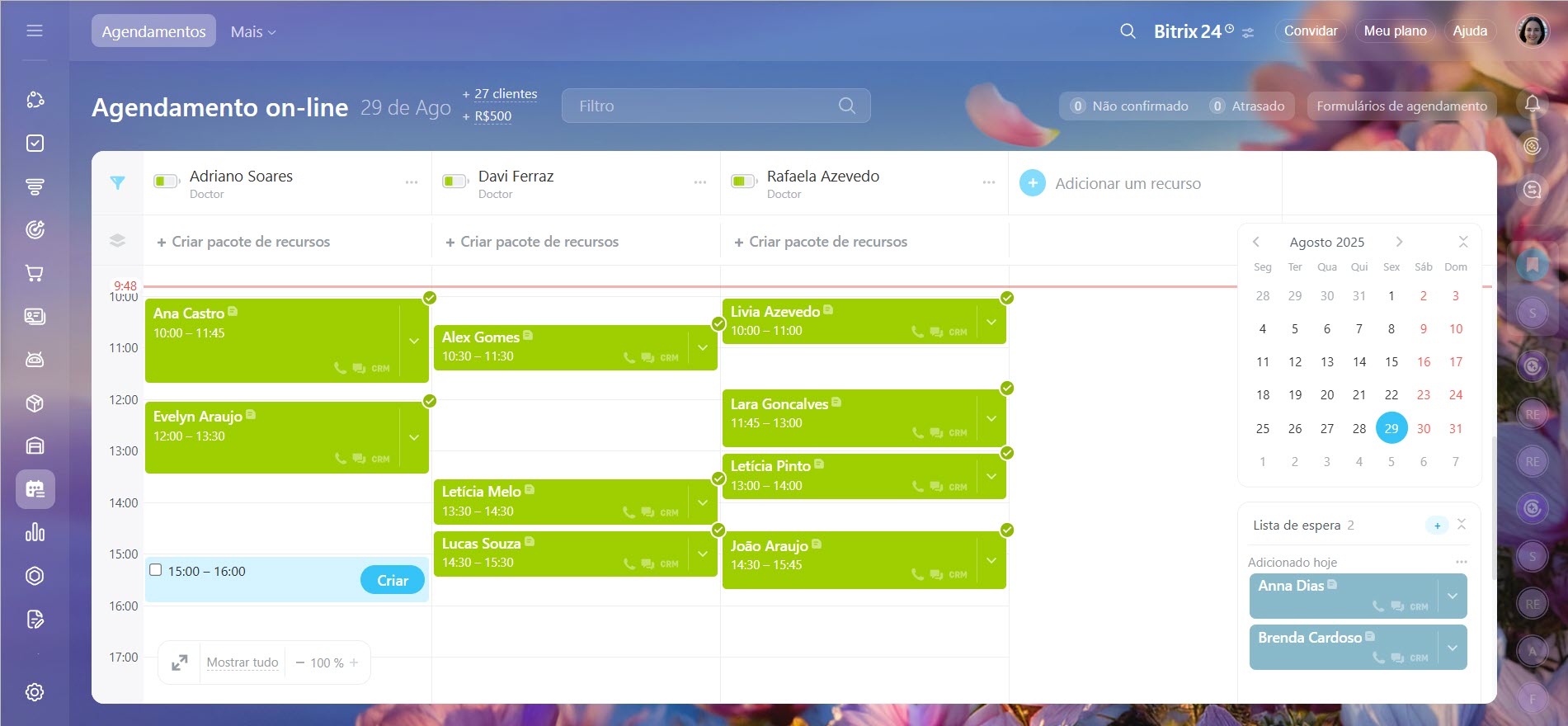Click the funnel filter icon beside resources

coord(117,183)
